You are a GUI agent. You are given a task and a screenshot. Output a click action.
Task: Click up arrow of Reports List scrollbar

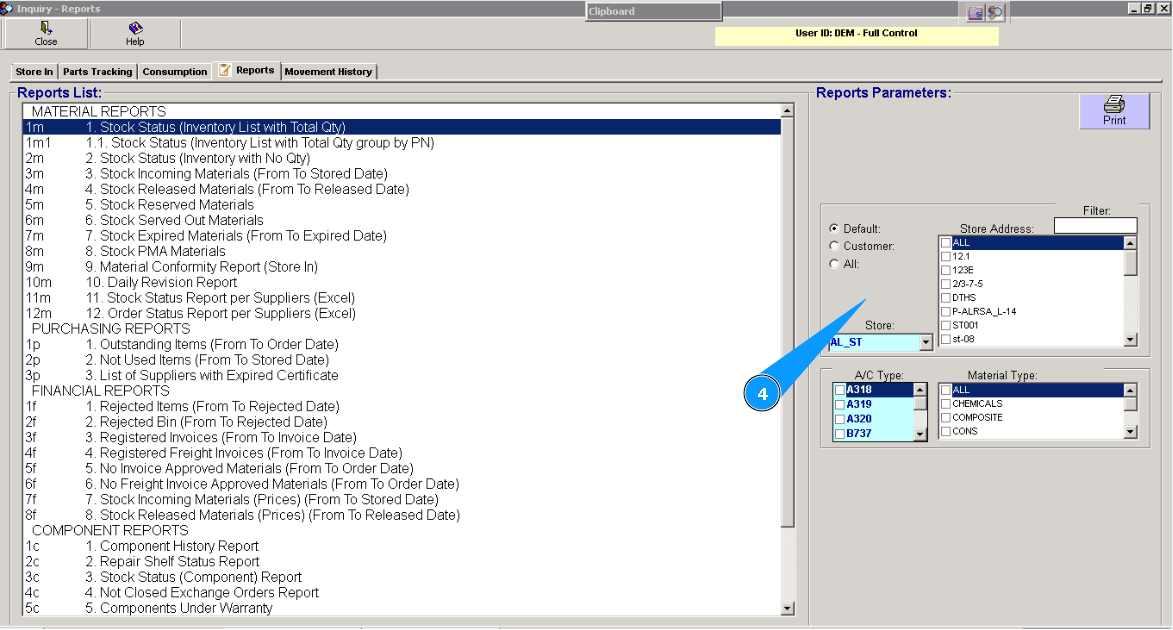787,111
